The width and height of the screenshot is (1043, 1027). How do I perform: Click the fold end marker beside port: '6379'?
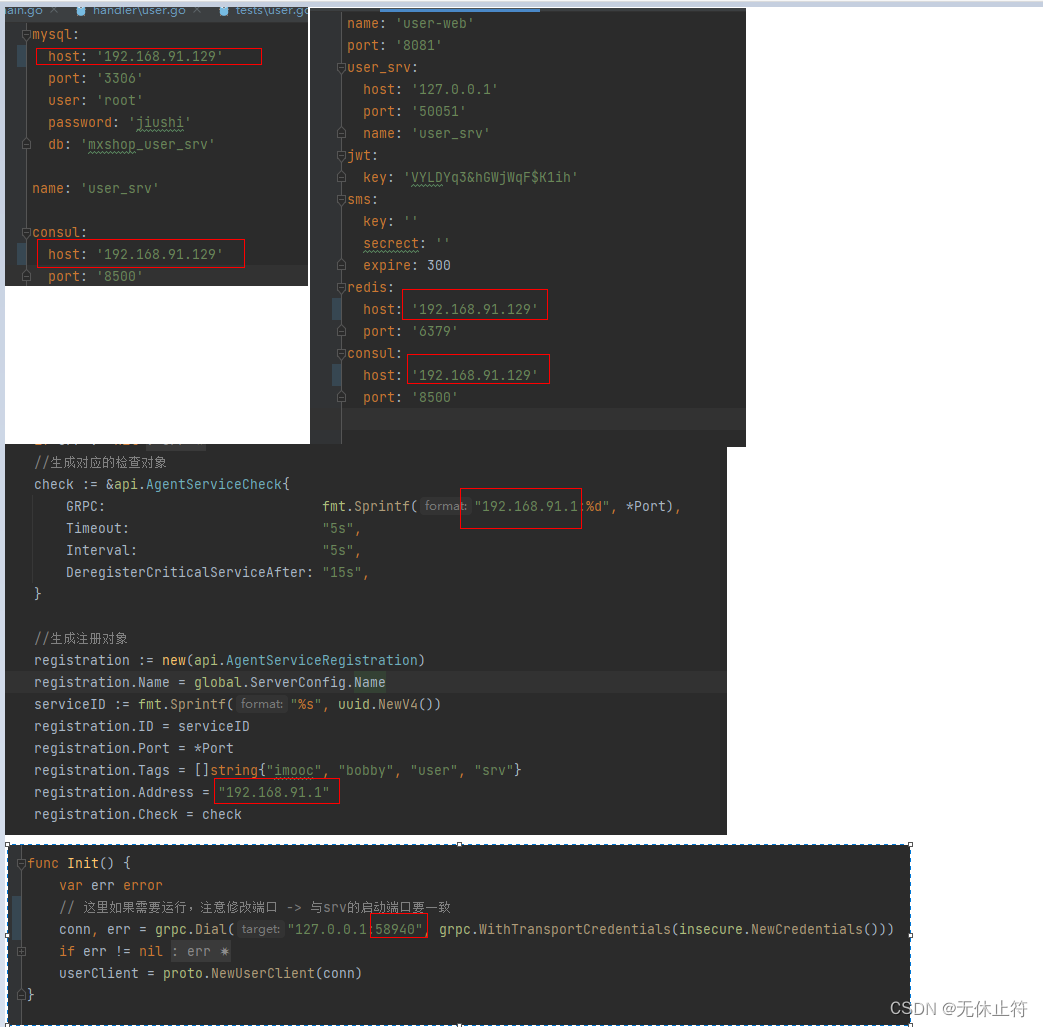pos(341,331)
